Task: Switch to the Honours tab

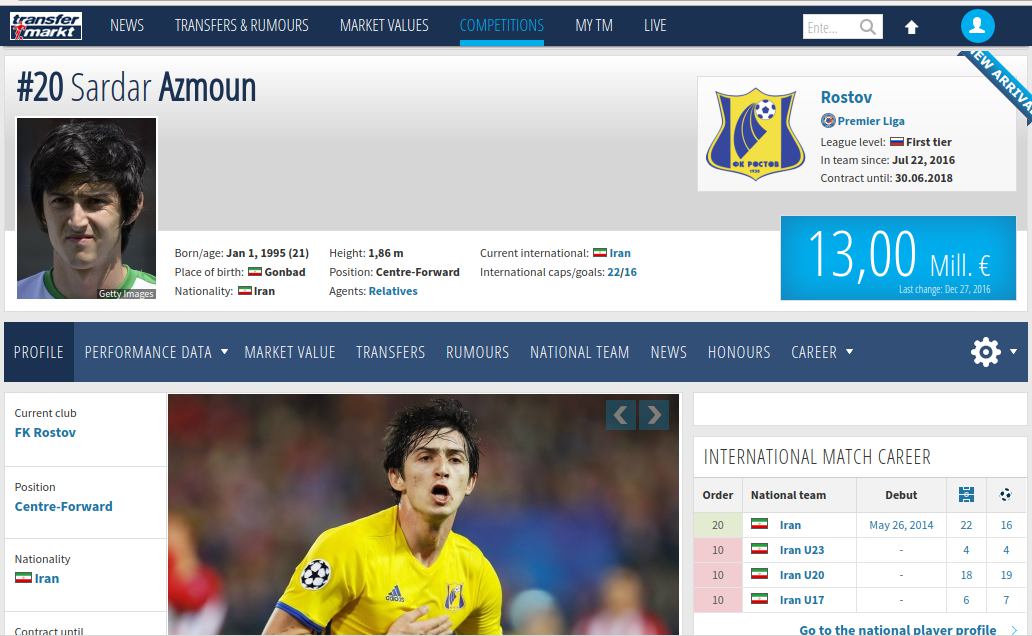Action: 739,352
